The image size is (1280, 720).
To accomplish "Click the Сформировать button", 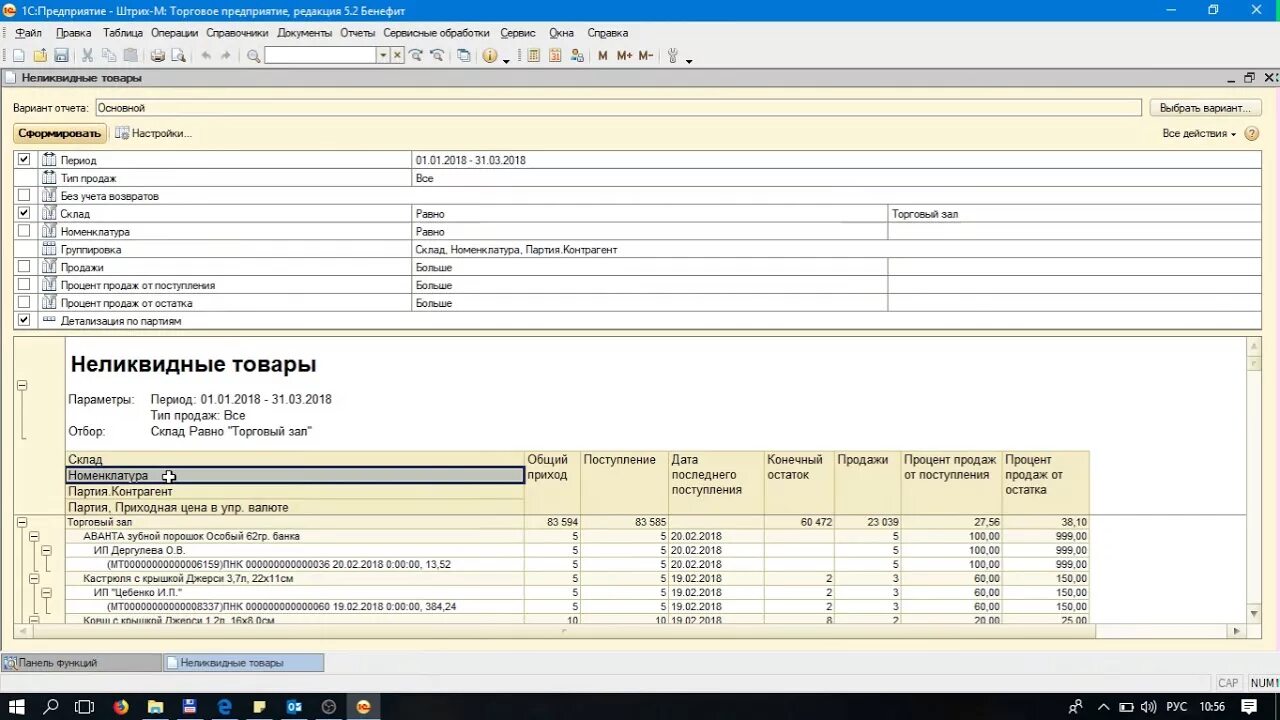I will [x=60, y=134].
